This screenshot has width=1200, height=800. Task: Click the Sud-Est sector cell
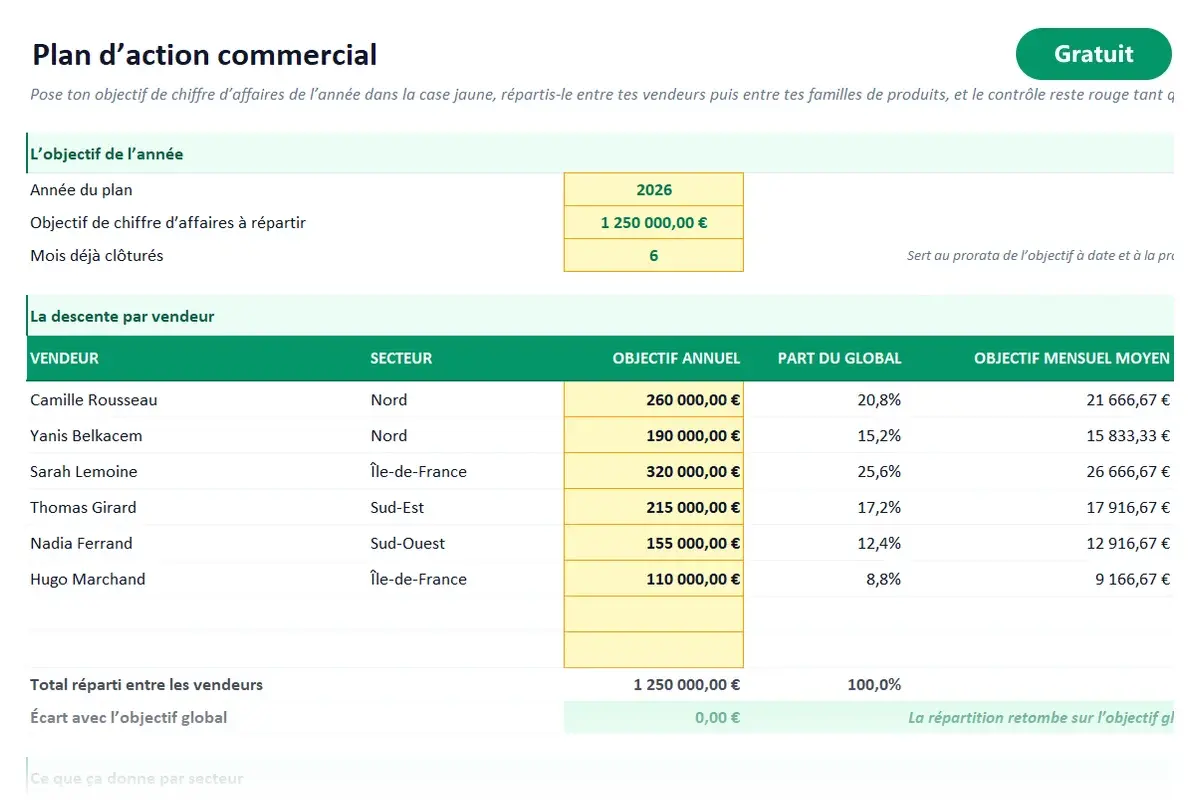coord(397,508)
